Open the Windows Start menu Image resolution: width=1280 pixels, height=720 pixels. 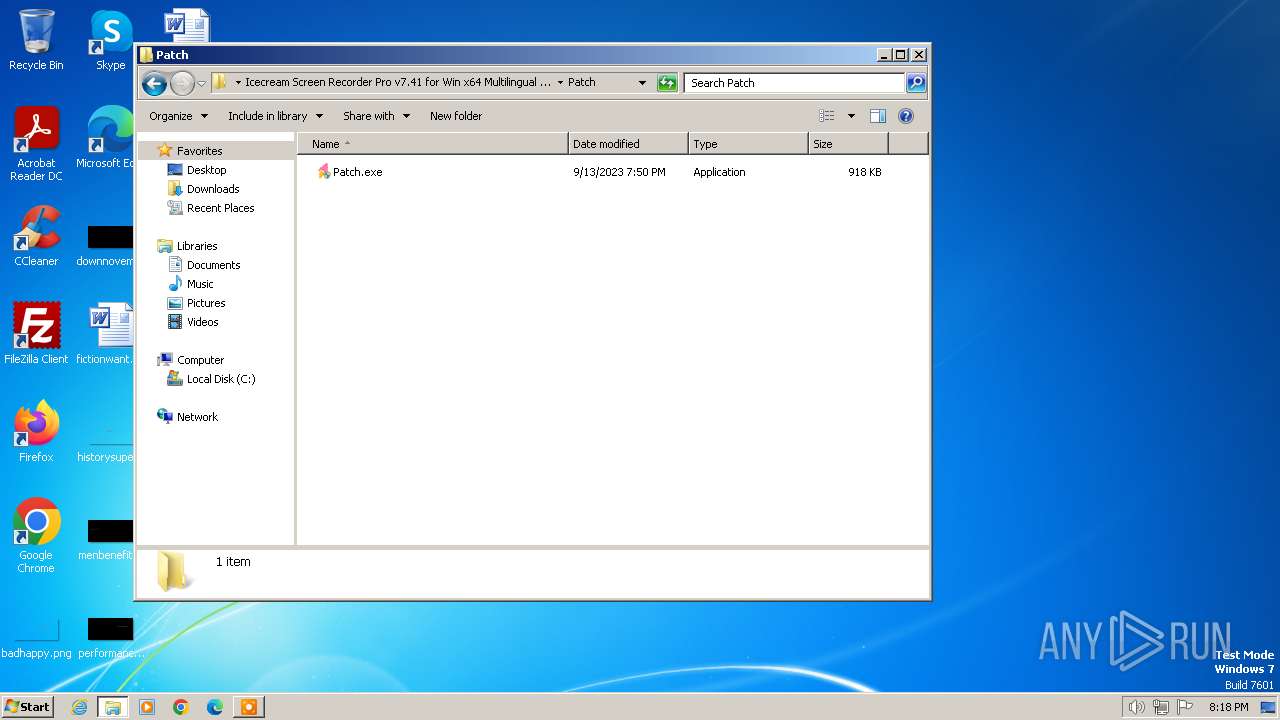[x=28, y=707]
